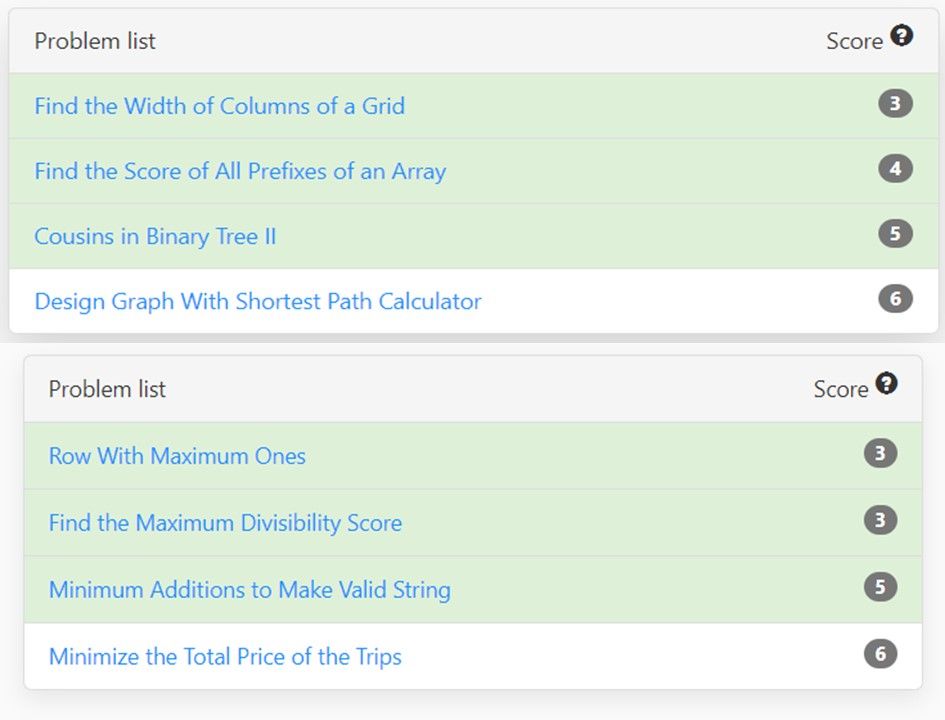Select score badge 5 beside Cousins in Binary Tree II
Screen dimensions: 945x720
coord(895,234)
